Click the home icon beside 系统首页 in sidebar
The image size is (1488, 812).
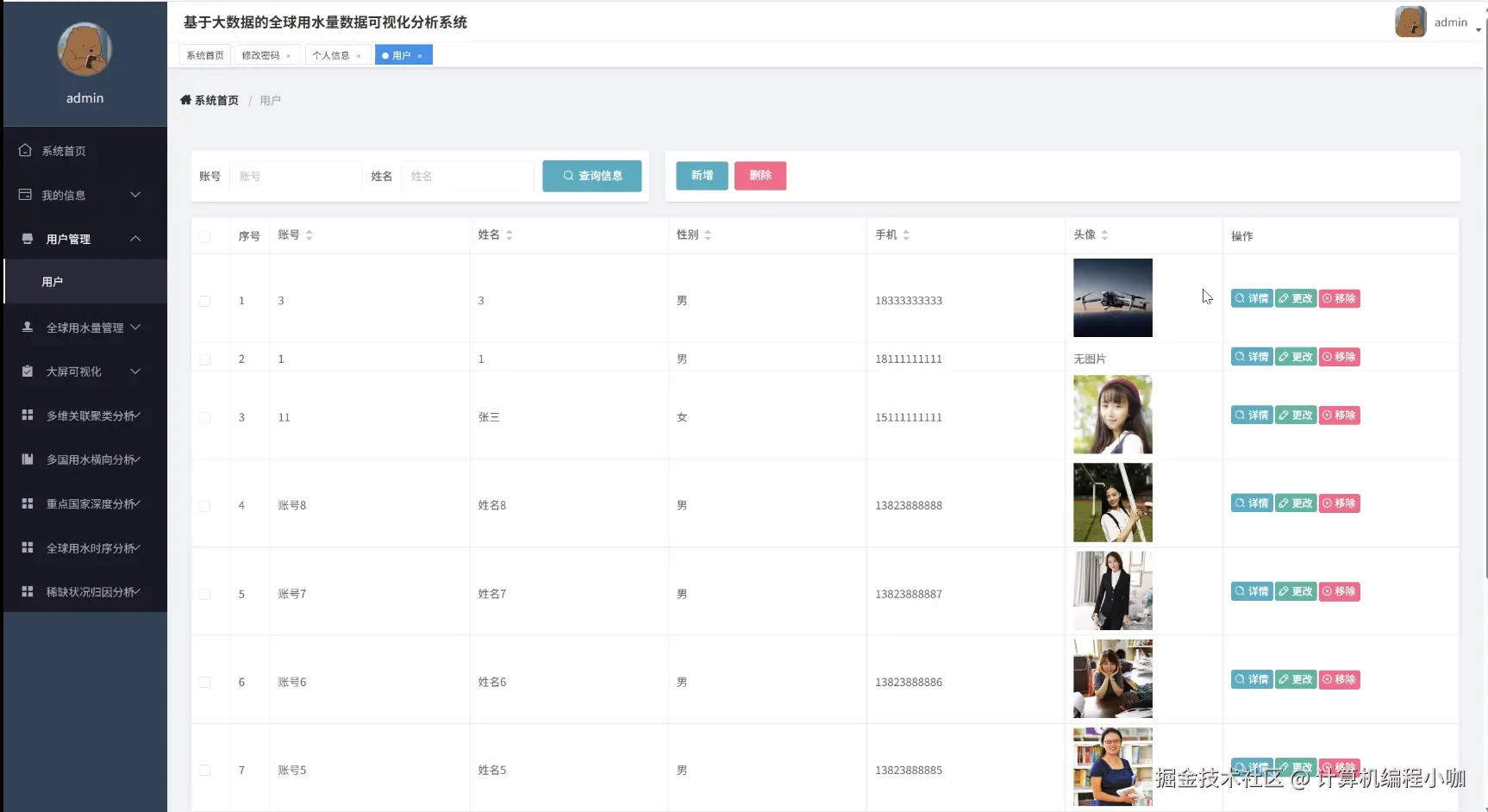point(25,150)
